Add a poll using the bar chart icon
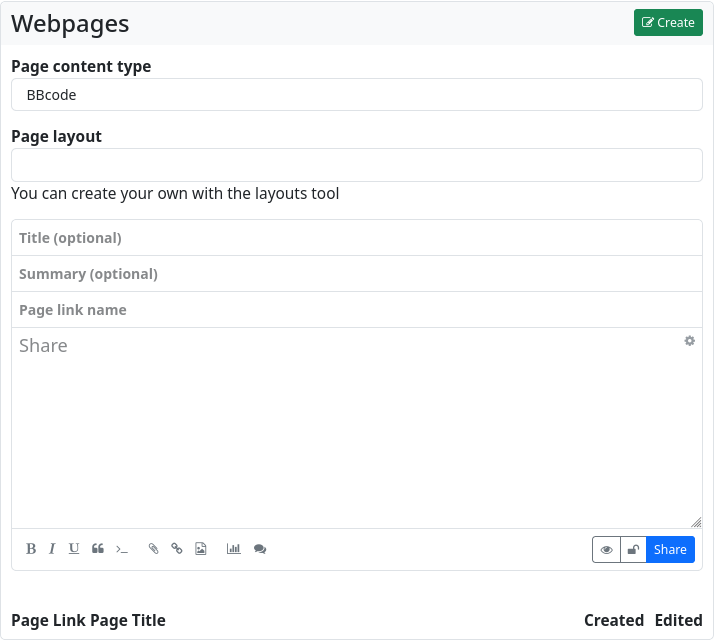The height and width of the screenshot is (641, 715). (x=234, y=549)
